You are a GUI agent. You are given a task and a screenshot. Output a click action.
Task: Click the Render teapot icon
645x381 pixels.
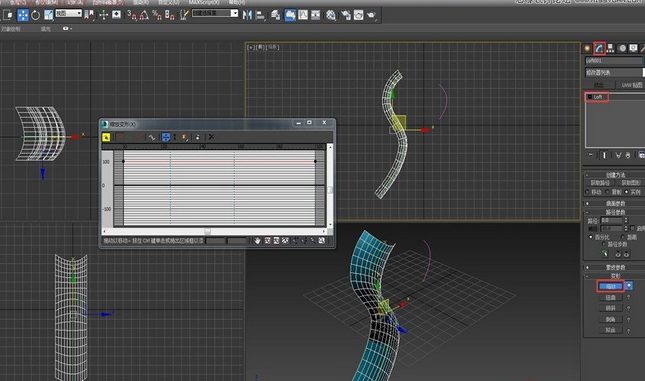click(x=371, y=15)
